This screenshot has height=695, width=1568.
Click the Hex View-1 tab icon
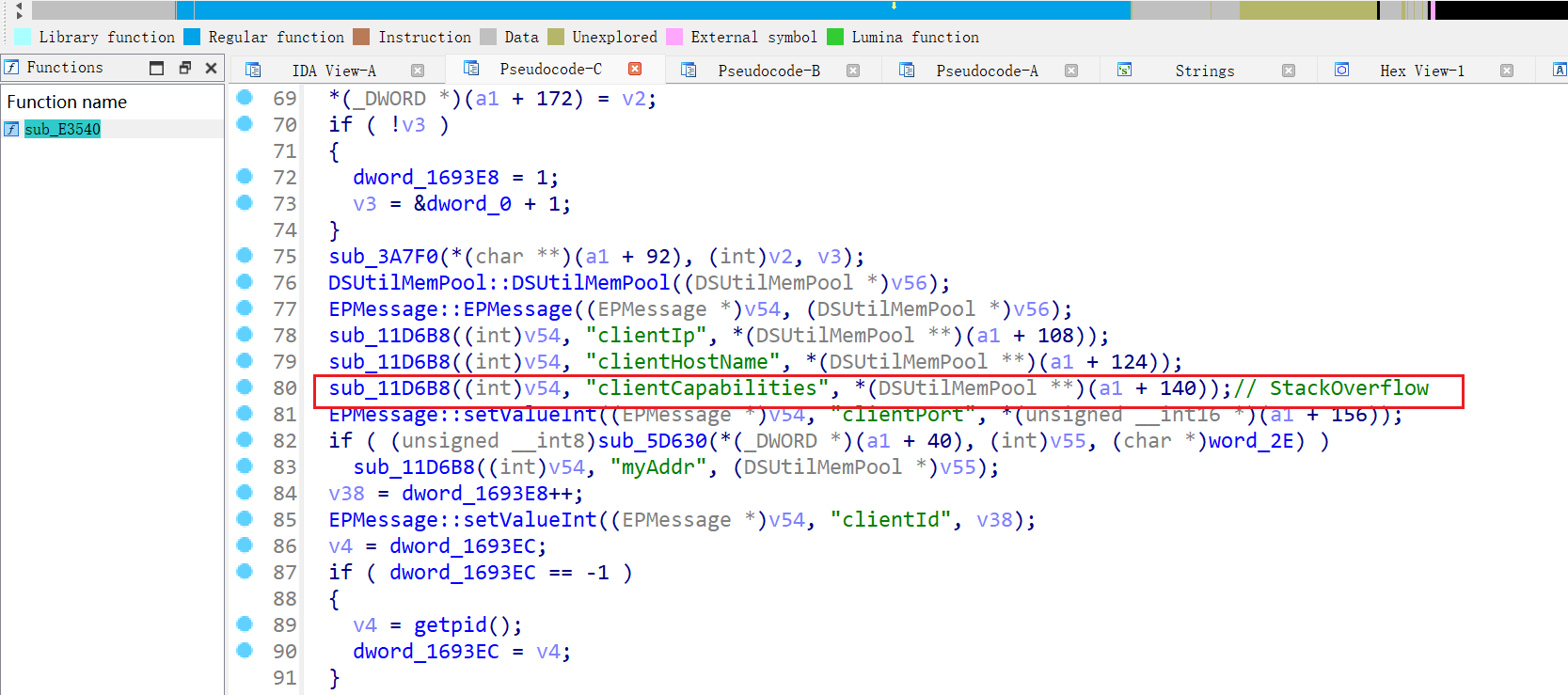pos(1342,70)
